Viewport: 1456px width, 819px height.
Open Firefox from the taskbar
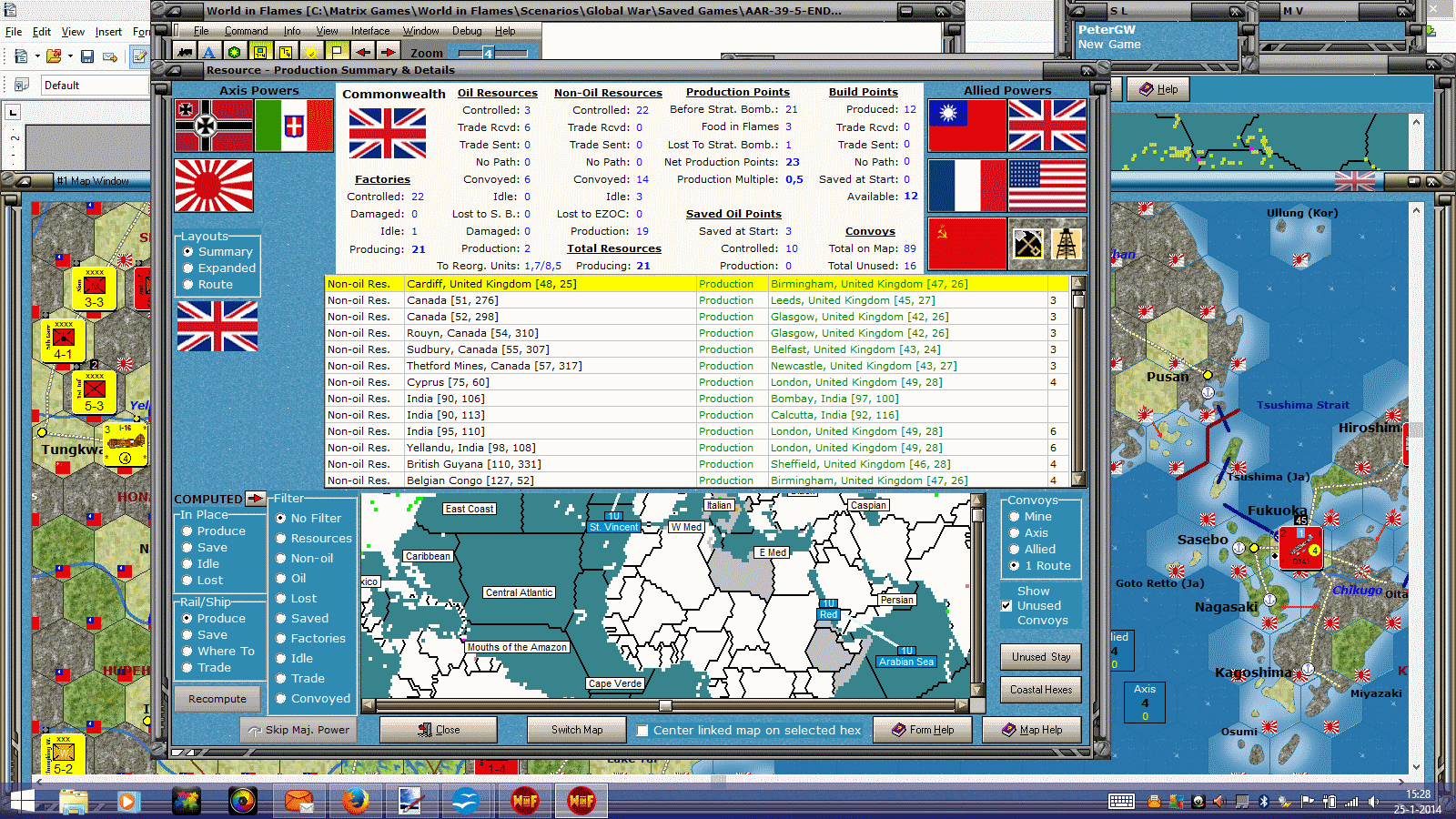pos(356,801)
